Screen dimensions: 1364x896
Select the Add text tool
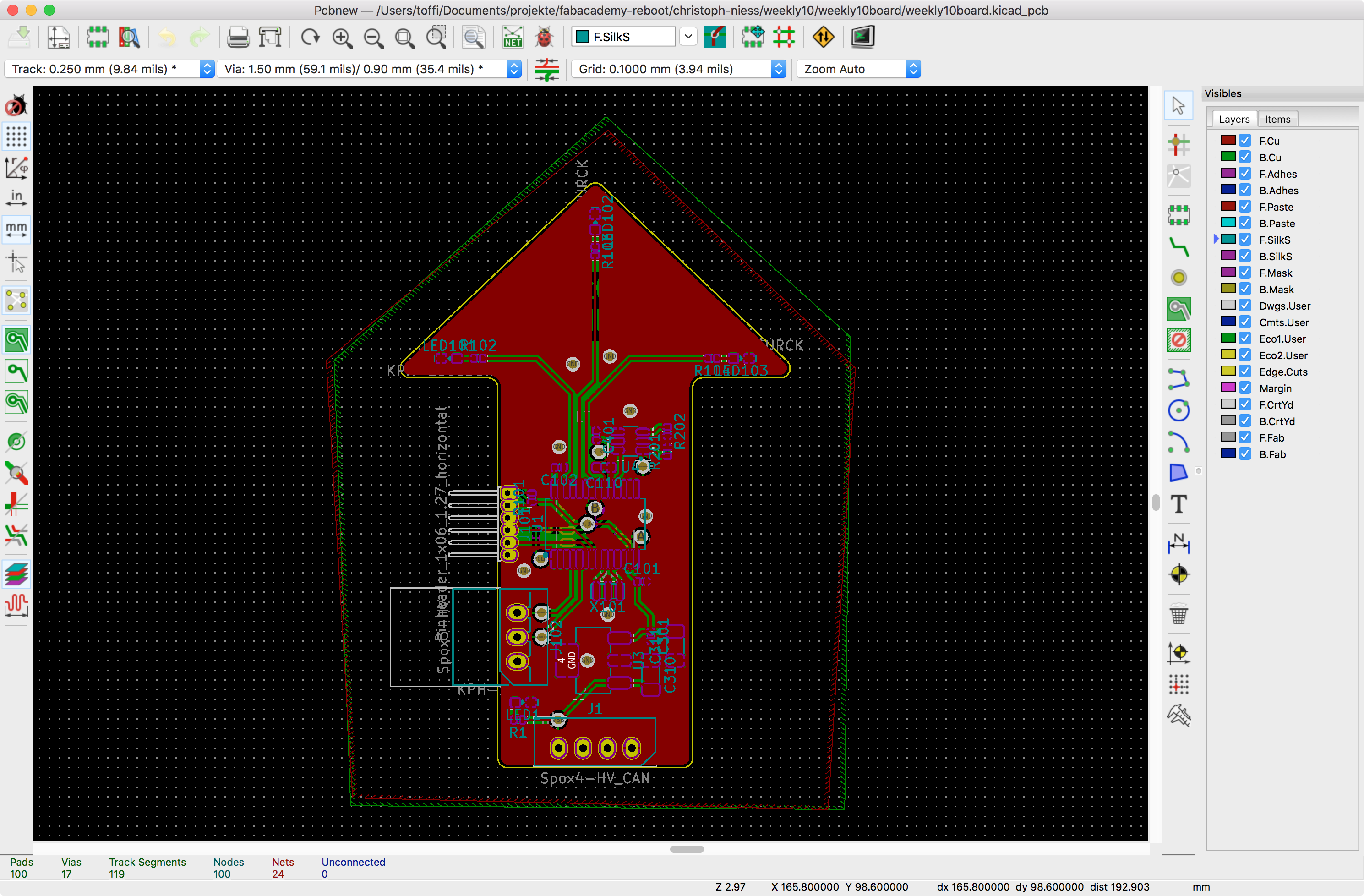pyautogui.click(x=1178, y=504)
